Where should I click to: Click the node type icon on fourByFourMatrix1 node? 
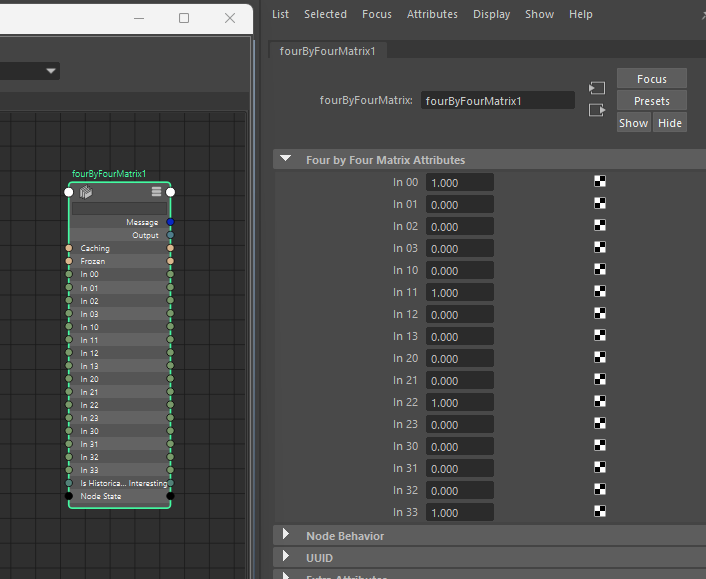(86, 192)
